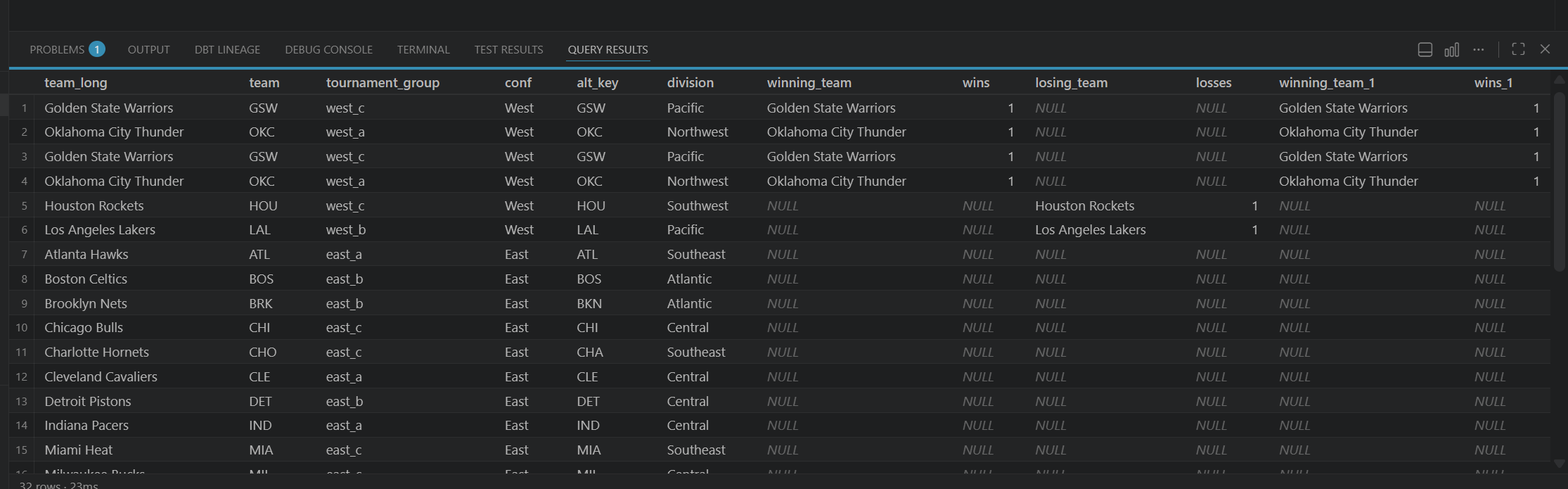Sort by the team_long column header
The width and height of the screenshot is (1568, 489).
click(x=76, y=83)
